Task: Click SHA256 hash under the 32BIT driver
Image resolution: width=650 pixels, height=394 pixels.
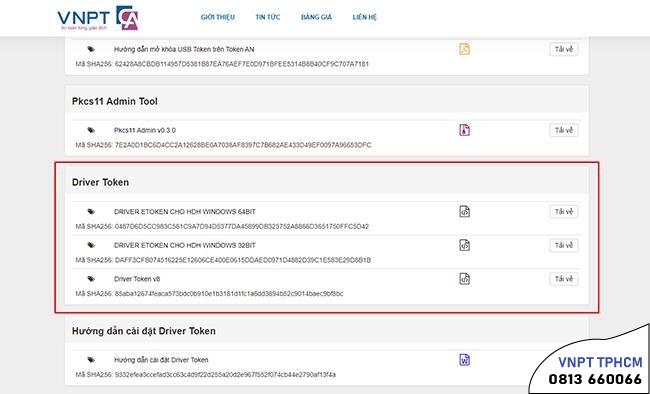Action: point(243,260)
